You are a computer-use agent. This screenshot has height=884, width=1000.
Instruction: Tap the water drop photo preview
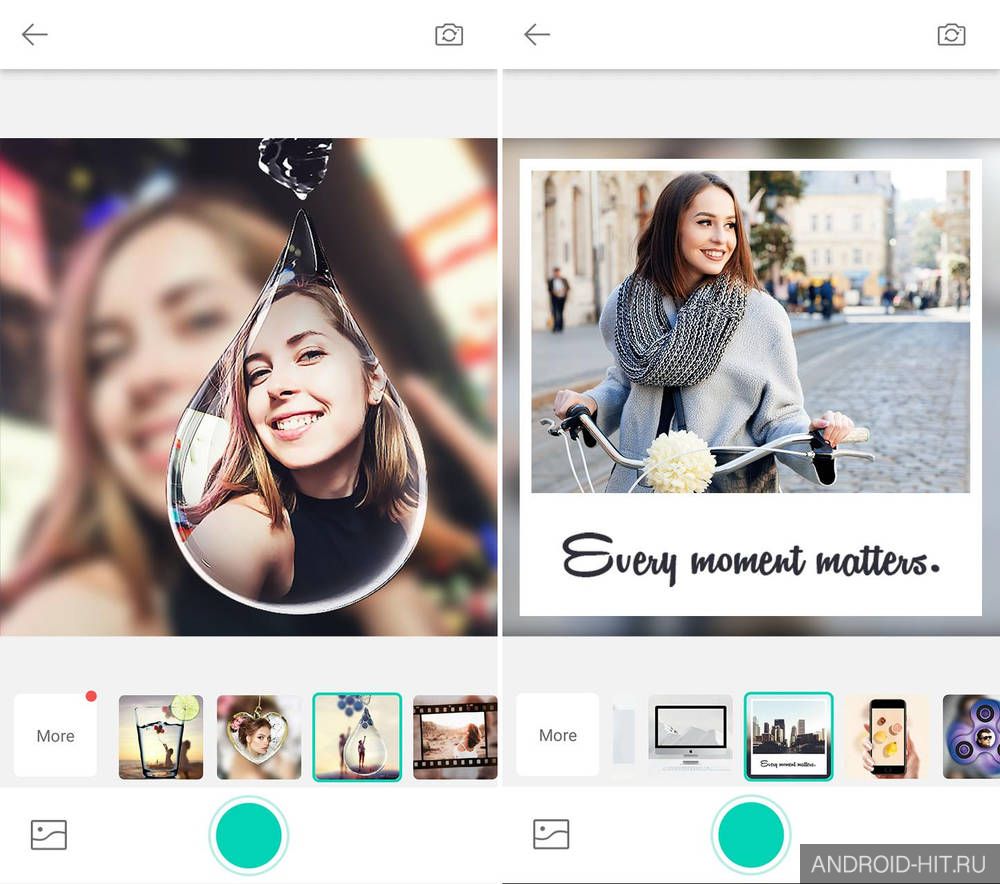pyautogui.click(x=249, y=387)
